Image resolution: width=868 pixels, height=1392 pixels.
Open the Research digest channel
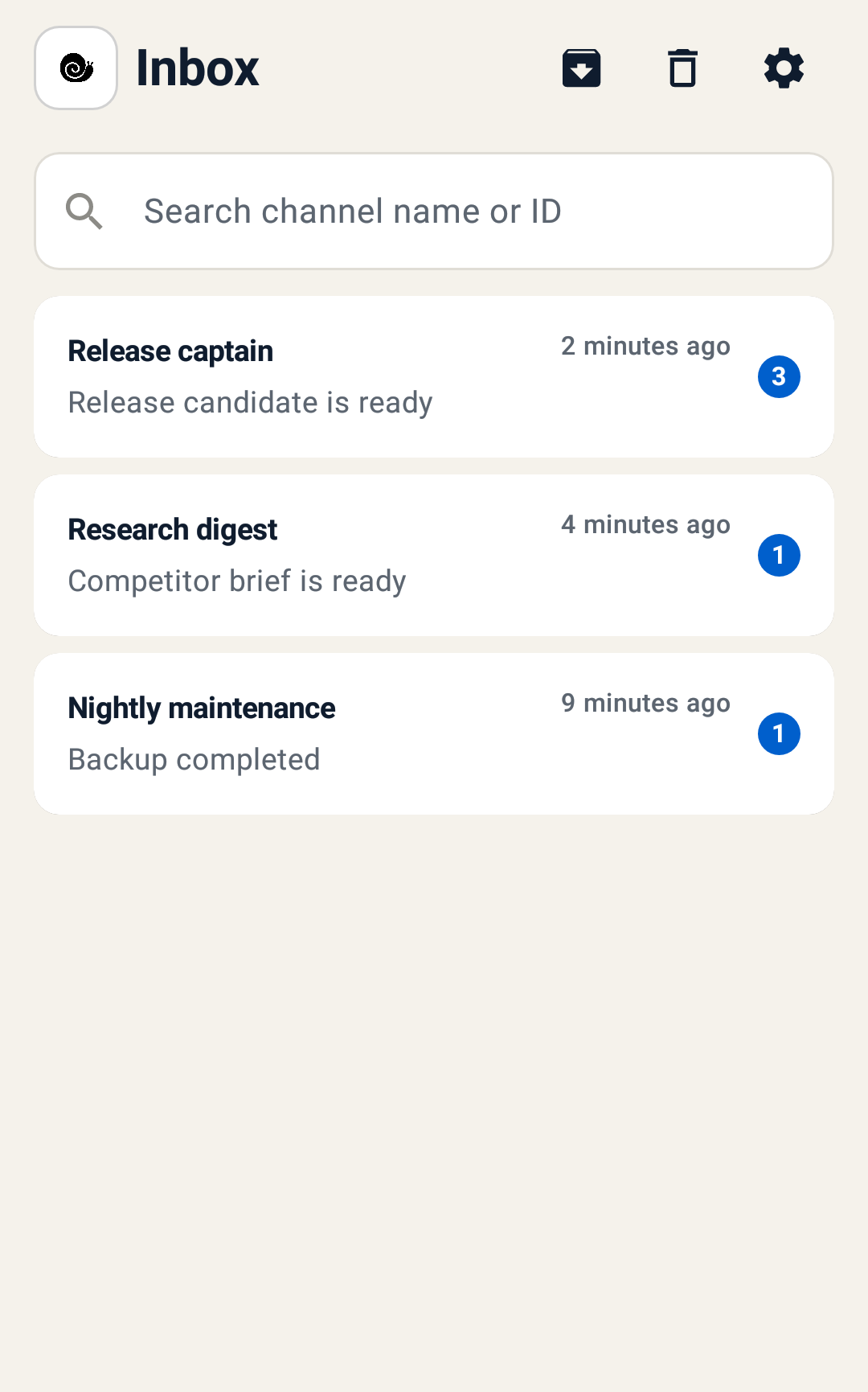coord(434,556)
